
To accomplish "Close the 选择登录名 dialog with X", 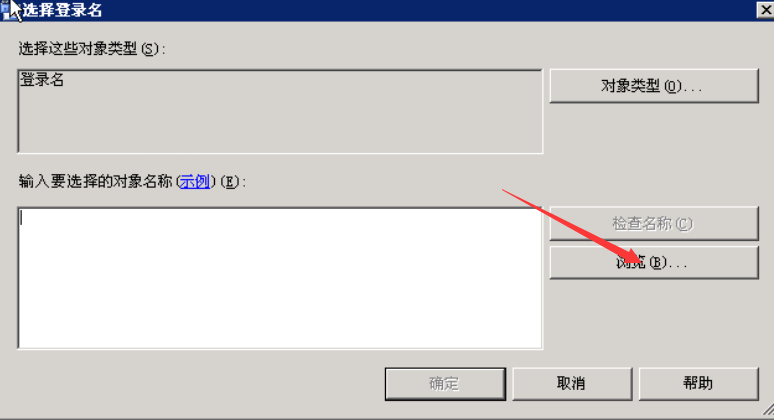I will (765, 10).
